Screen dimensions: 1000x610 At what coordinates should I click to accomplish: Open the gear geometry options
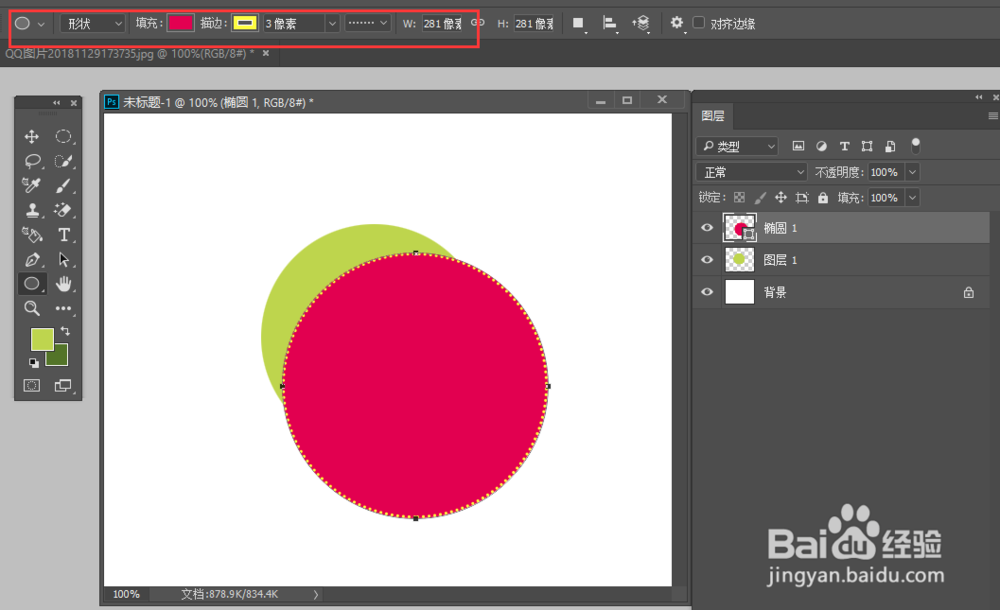point(677,23)
